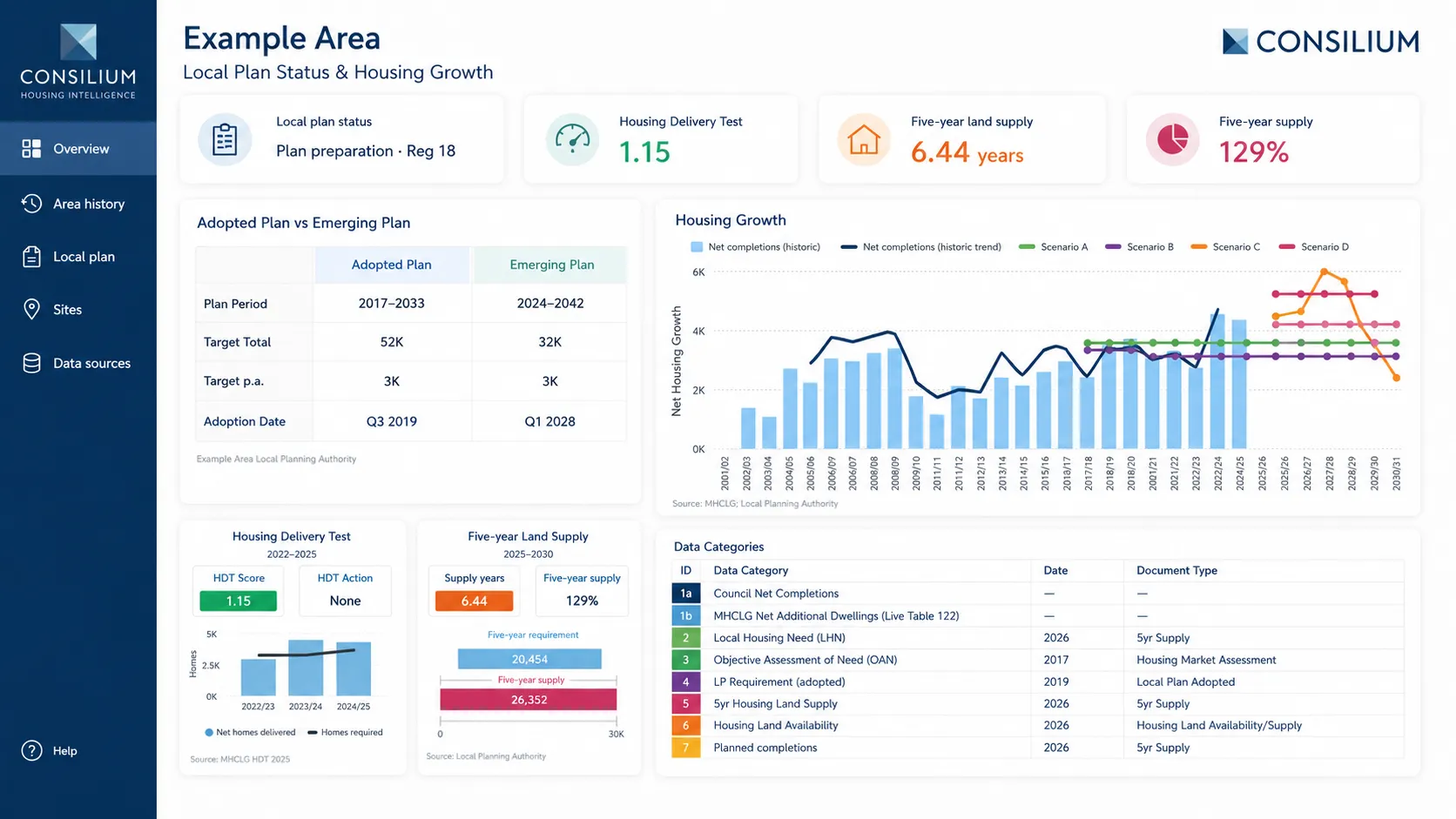Viewport: 1456px width, 819px height.
Task: Click the red 26,352 five-year supply bar
Action: coord(529,700)
